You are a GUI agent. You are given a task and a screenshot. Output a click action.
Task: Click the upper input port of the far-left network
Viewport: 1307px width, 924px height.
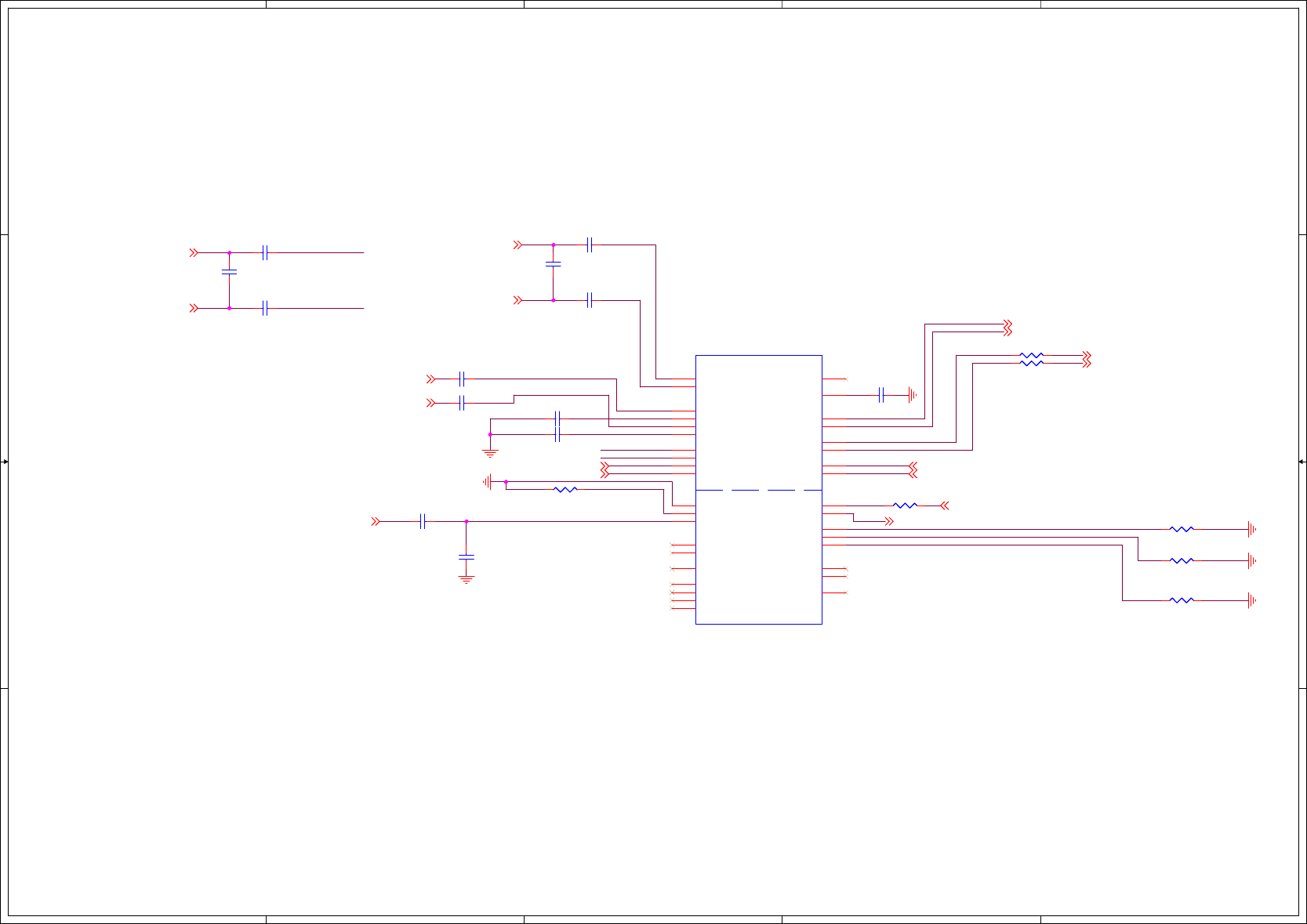tap(194, 253)
